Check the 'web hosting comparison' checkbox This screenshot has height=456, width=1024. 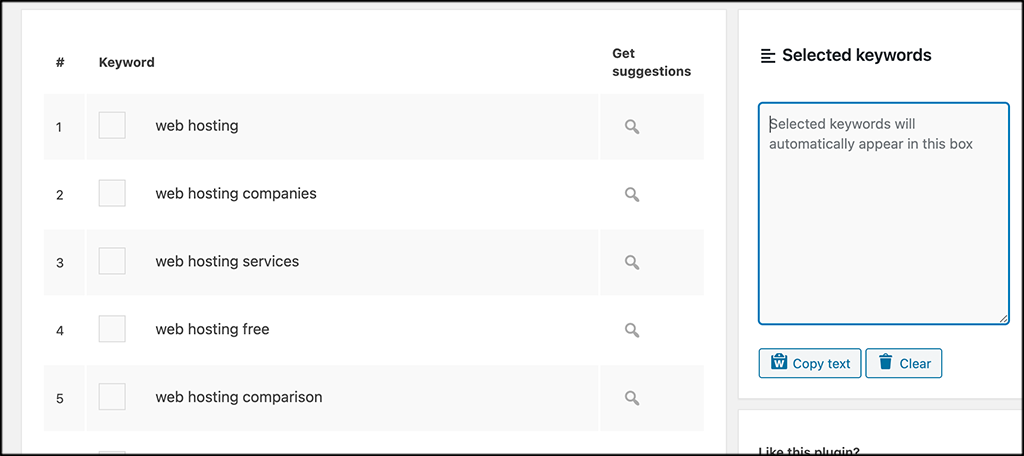pyautogui.click(x=112, y=397)
